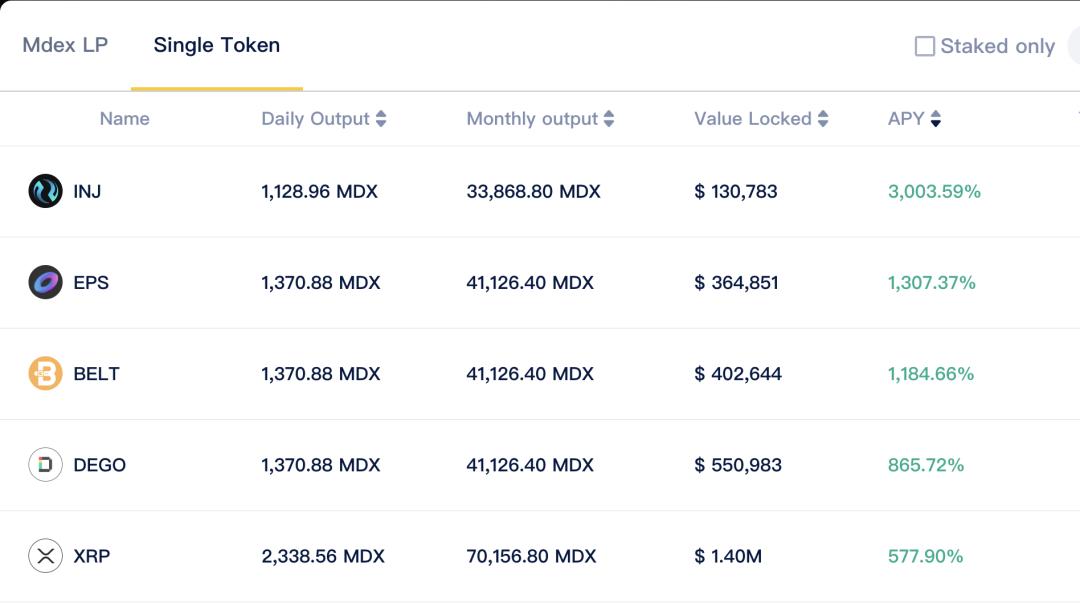Open the XRP pool name
Image resolution: width=1080 pixels, height=603 pixels.
coord(91,556)
